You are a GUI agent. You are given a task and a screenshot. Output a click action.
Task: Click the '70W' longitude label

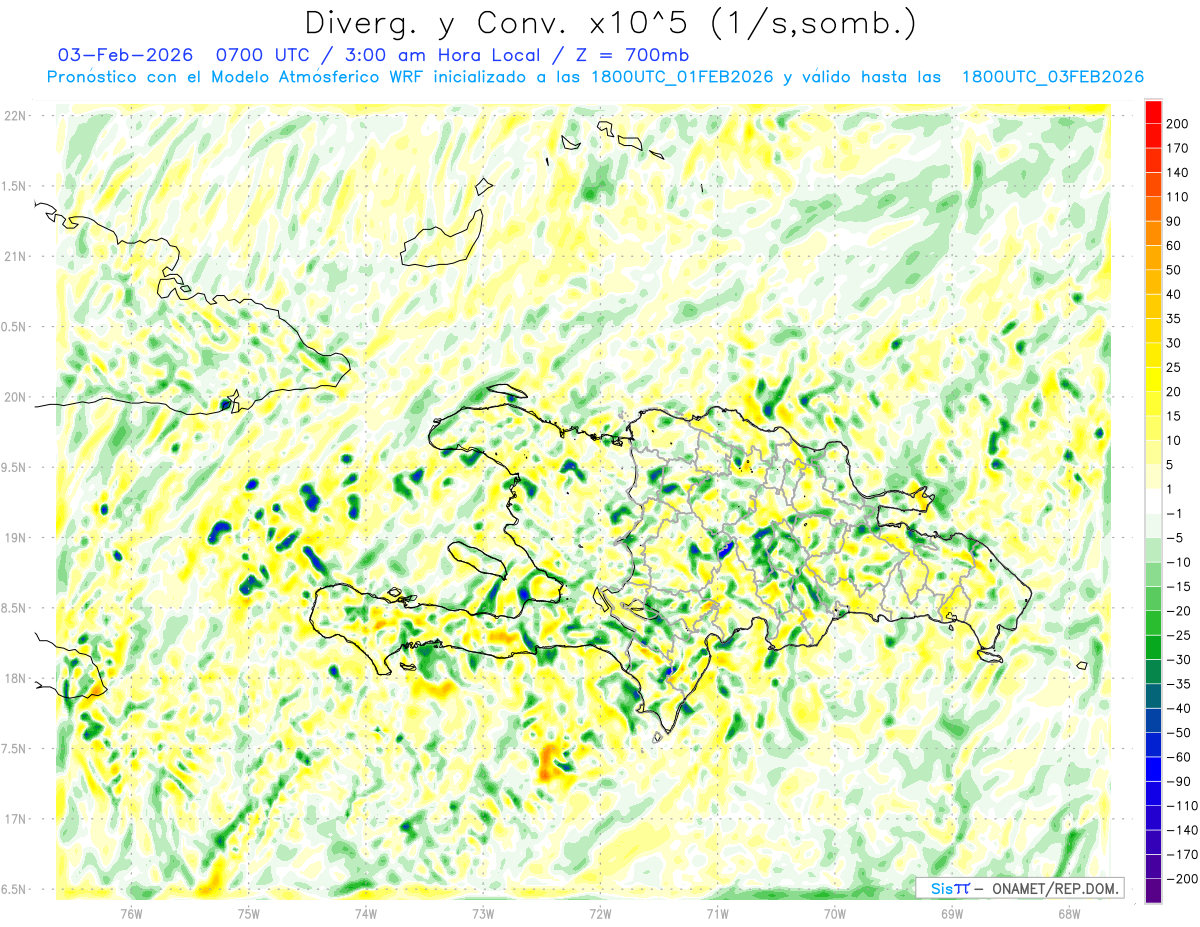click(x=834, y=913)
